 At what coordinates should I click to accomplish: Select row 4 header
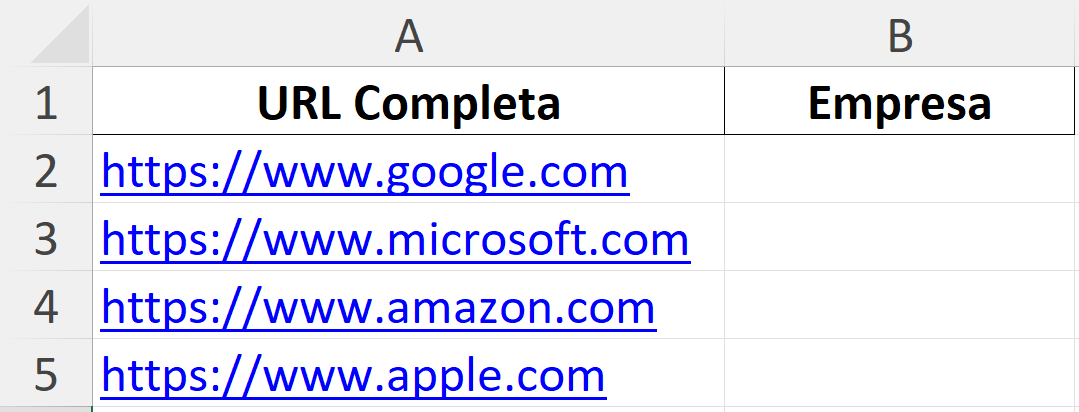46,306
